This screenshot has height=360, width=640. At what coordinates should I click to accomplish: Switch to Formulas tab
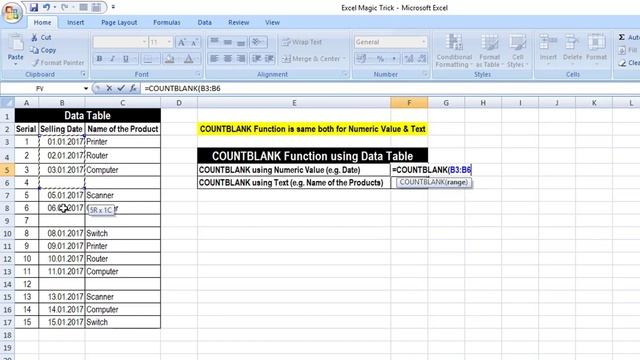tap(167, 22)
